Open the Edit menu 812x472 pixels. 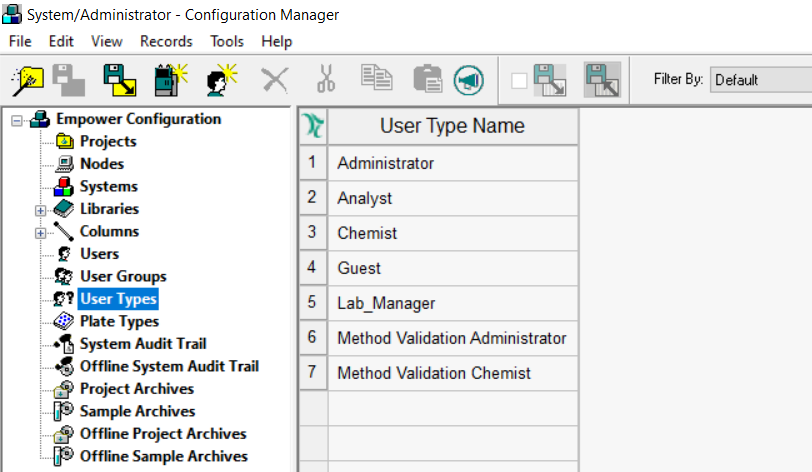point(61,41)
